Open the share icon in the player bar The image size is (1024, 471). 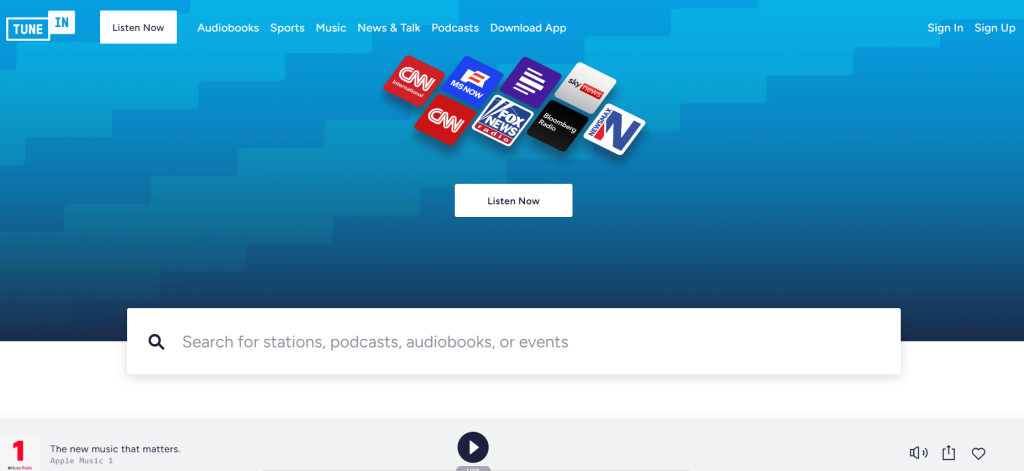pos(949,453)
